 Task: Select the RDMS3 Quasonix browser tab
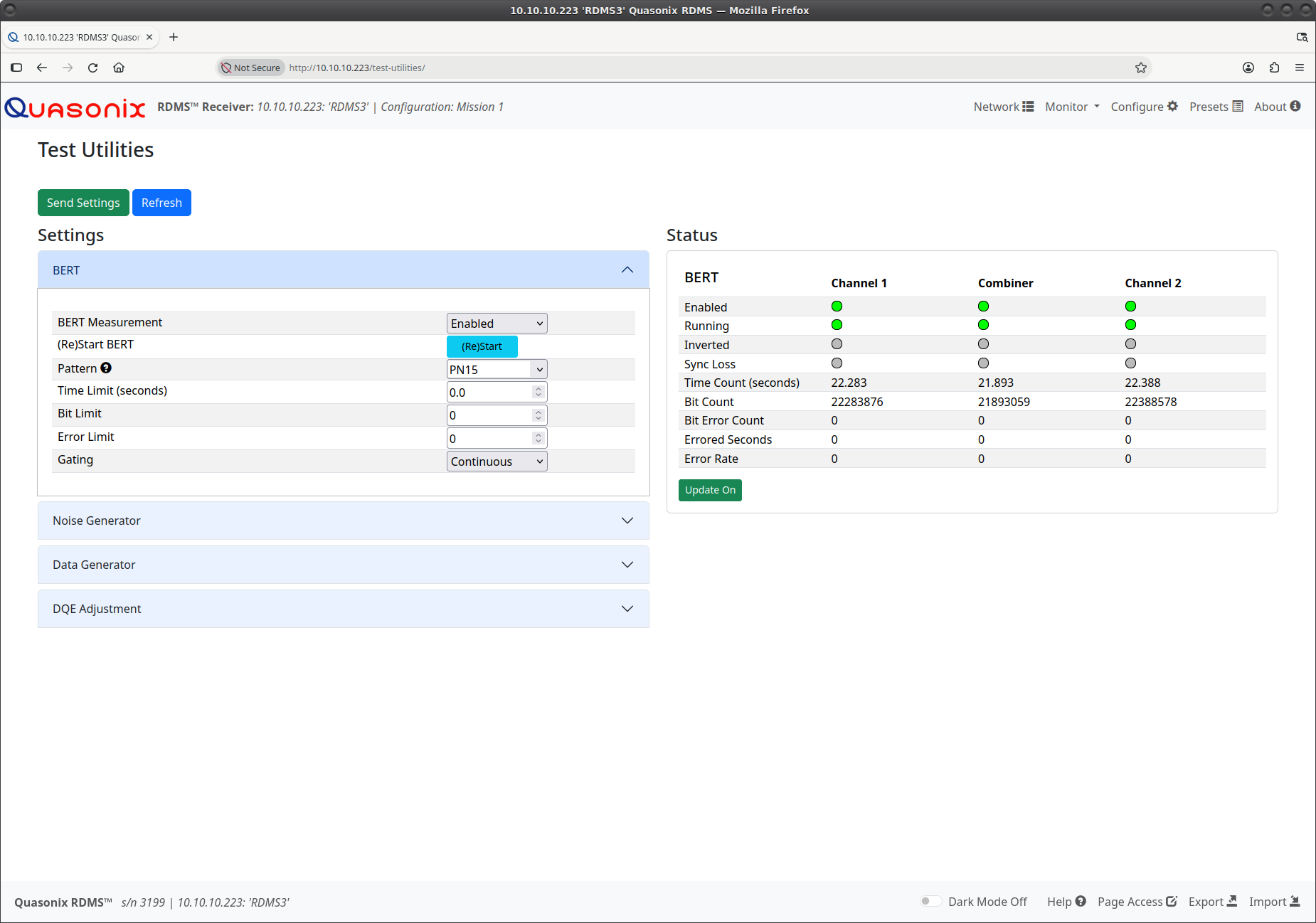coord(80,37)
